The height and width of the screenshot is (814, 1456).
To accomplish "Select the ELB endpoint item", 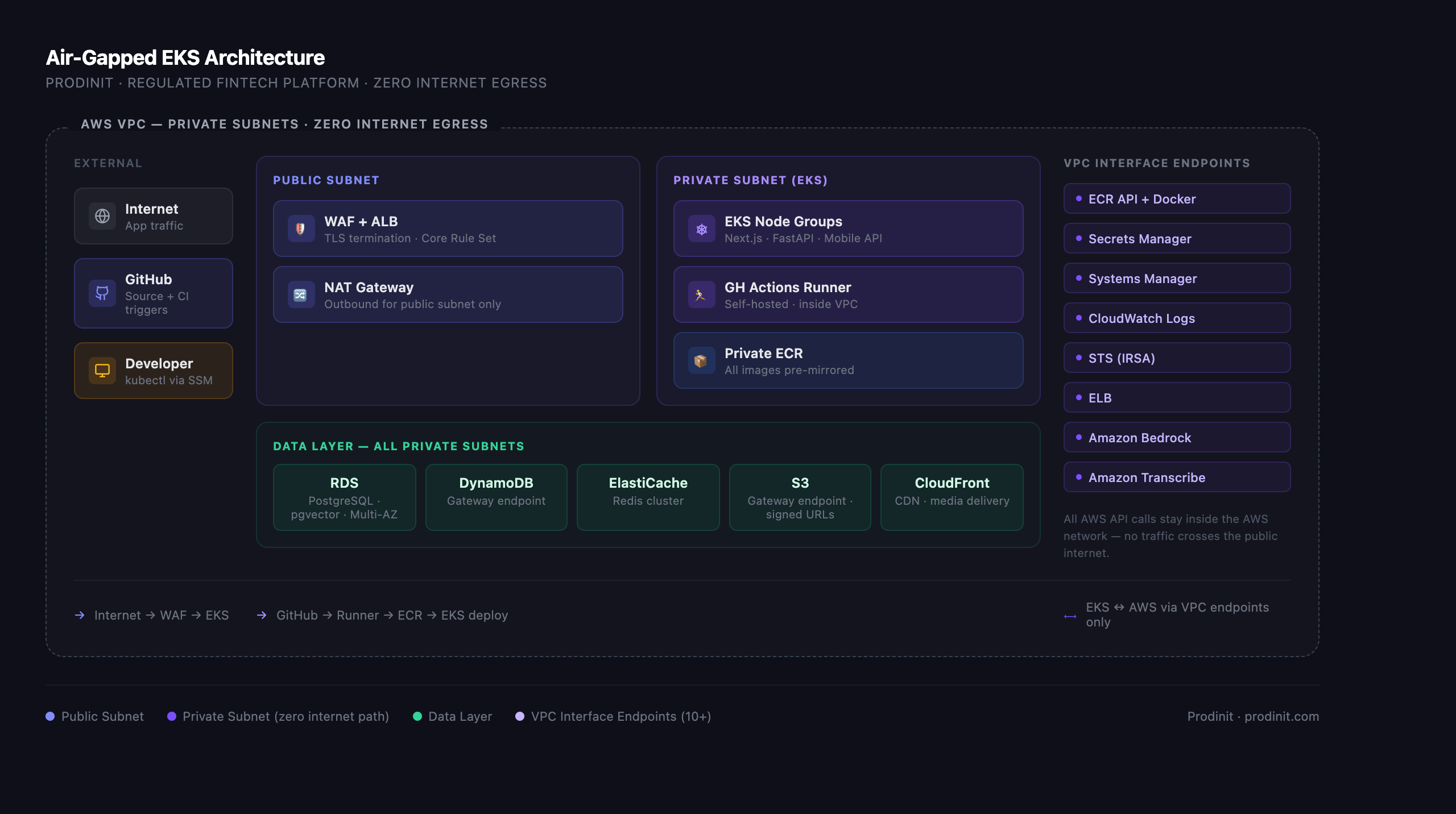I will [x=1177, y=398].
